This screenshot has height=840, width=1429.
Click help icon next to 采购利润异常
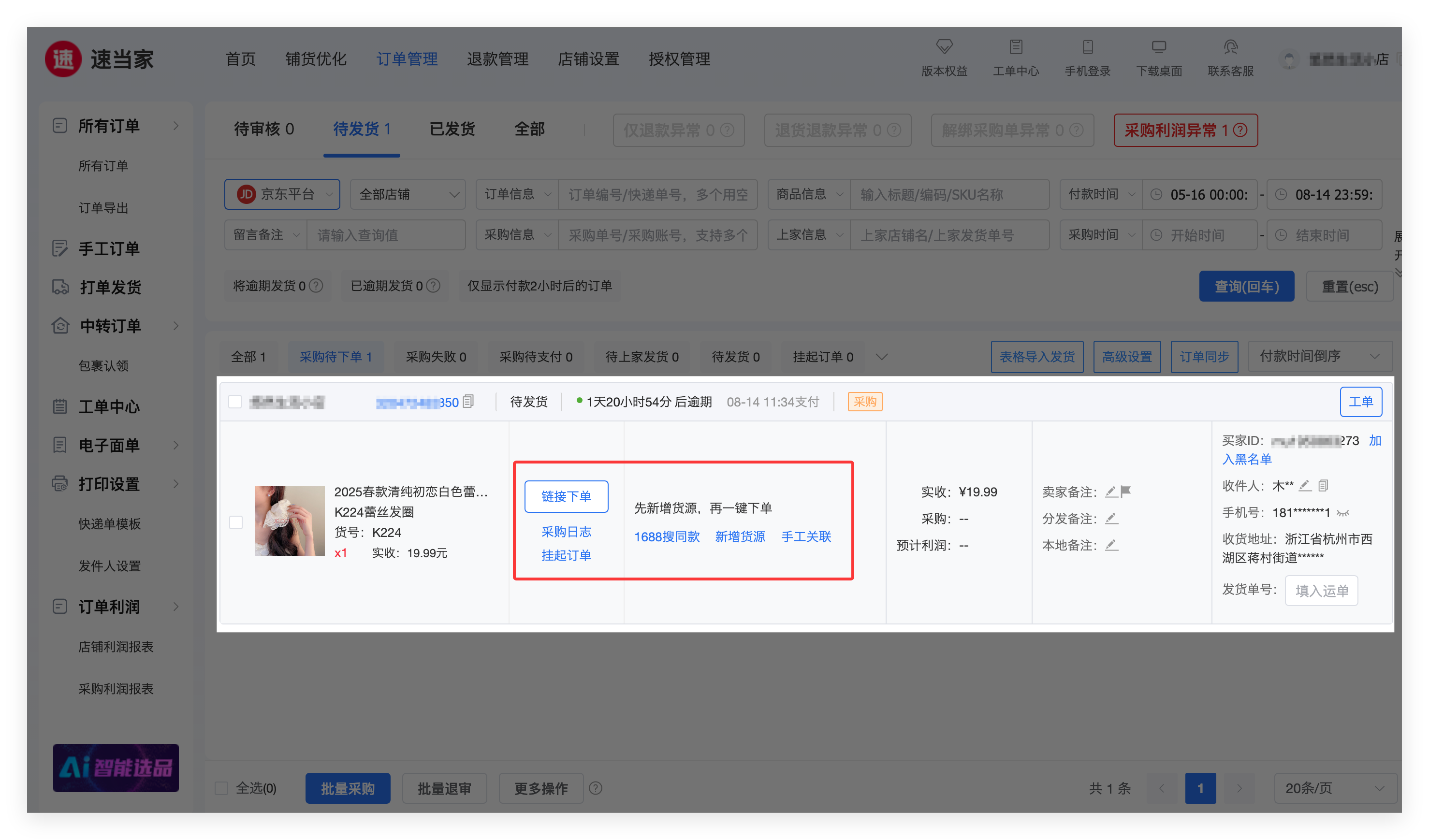click(x=1240, y=130)
